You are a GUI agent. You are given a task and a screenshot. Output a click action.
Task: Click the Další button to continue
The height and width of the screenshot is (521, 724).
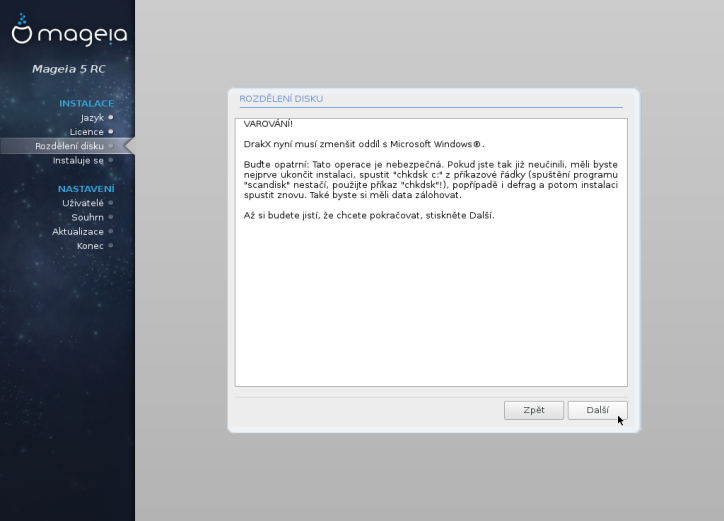pos(597,410)
